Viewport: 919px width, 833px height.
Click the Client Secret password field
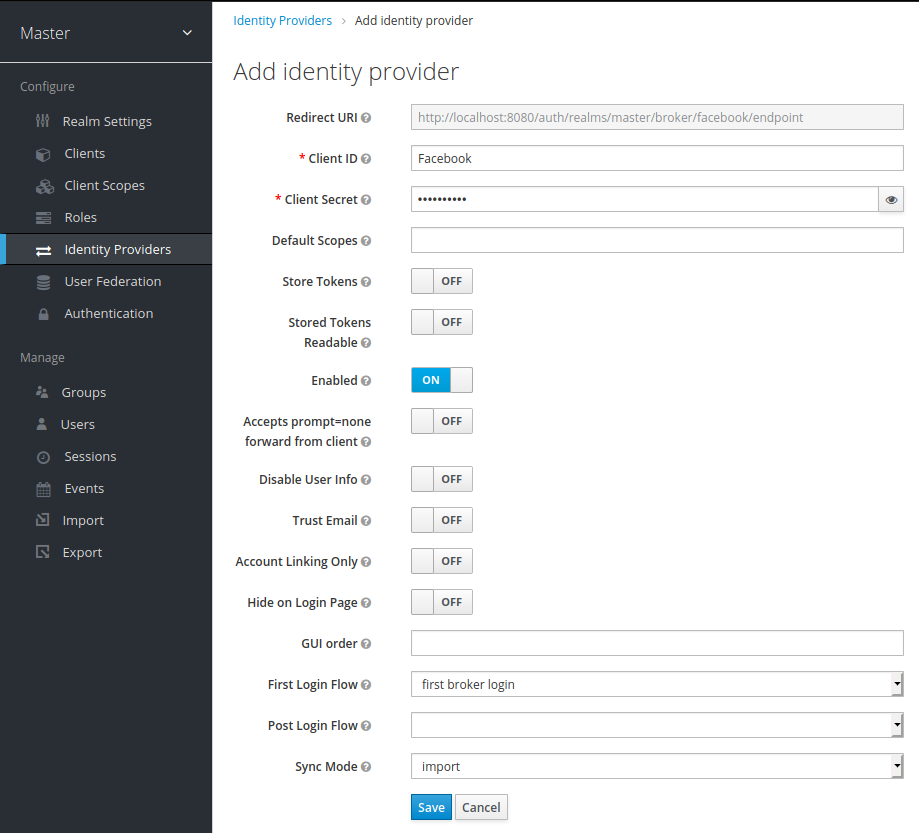(x=645, y=199)
